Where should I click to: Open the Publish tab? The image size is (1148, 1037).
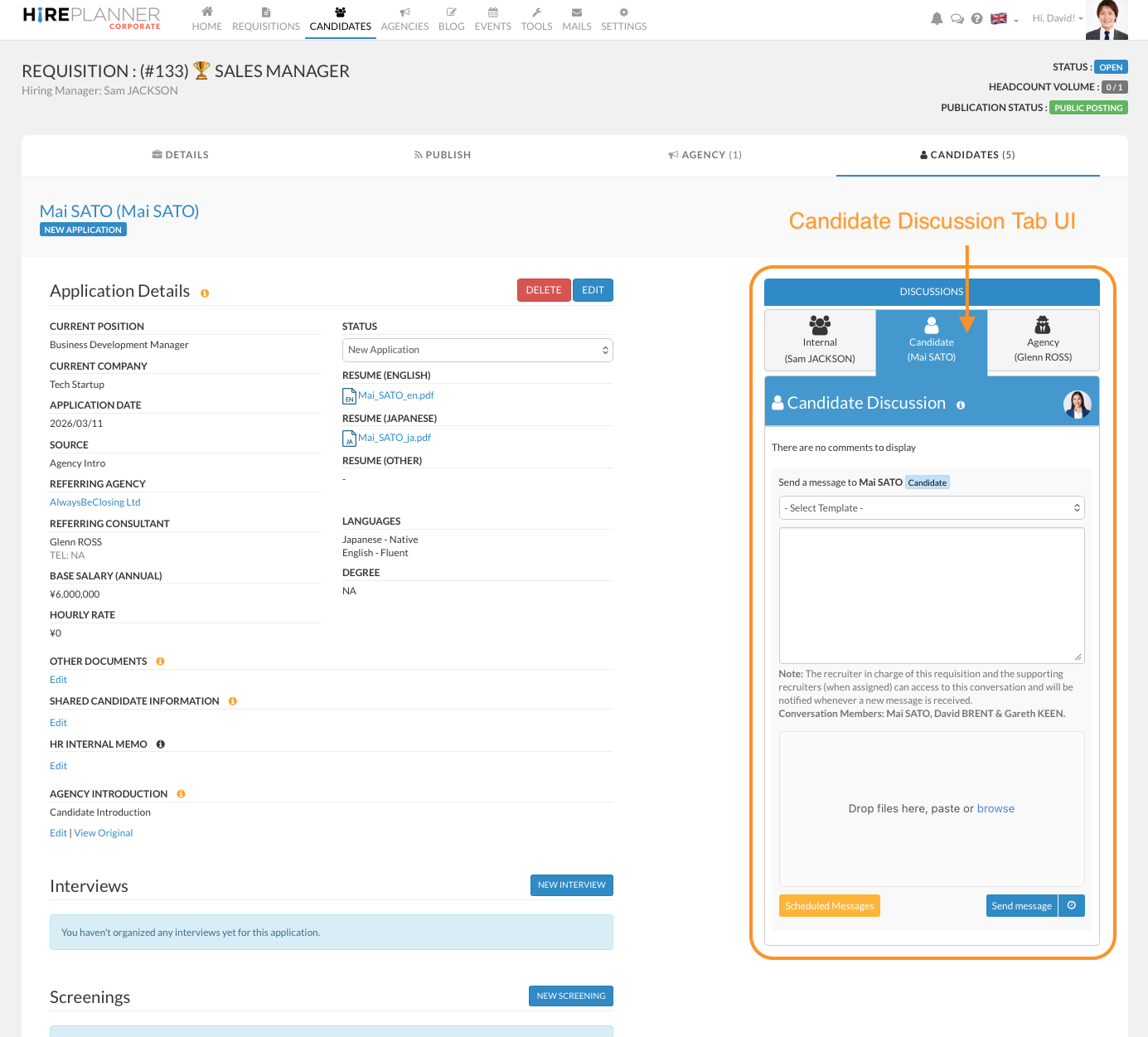tap(443, 155)
